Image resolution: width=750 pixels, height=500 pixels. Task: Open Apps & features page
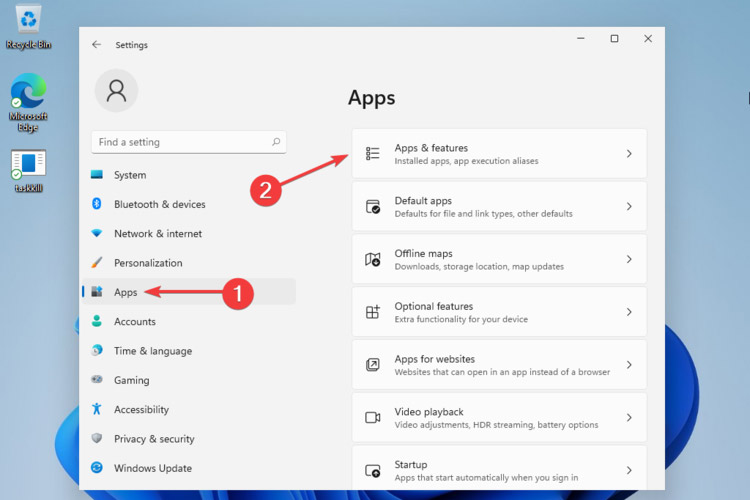coord(499,154)
